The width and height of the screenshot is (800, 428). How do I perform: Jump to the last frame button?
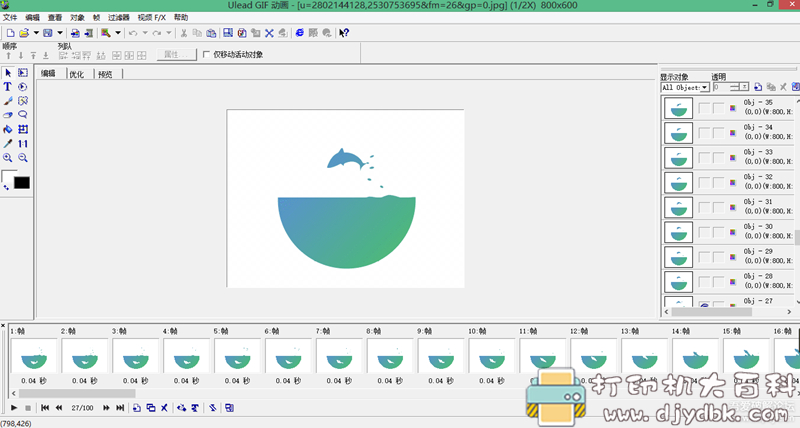pos(120,408)
